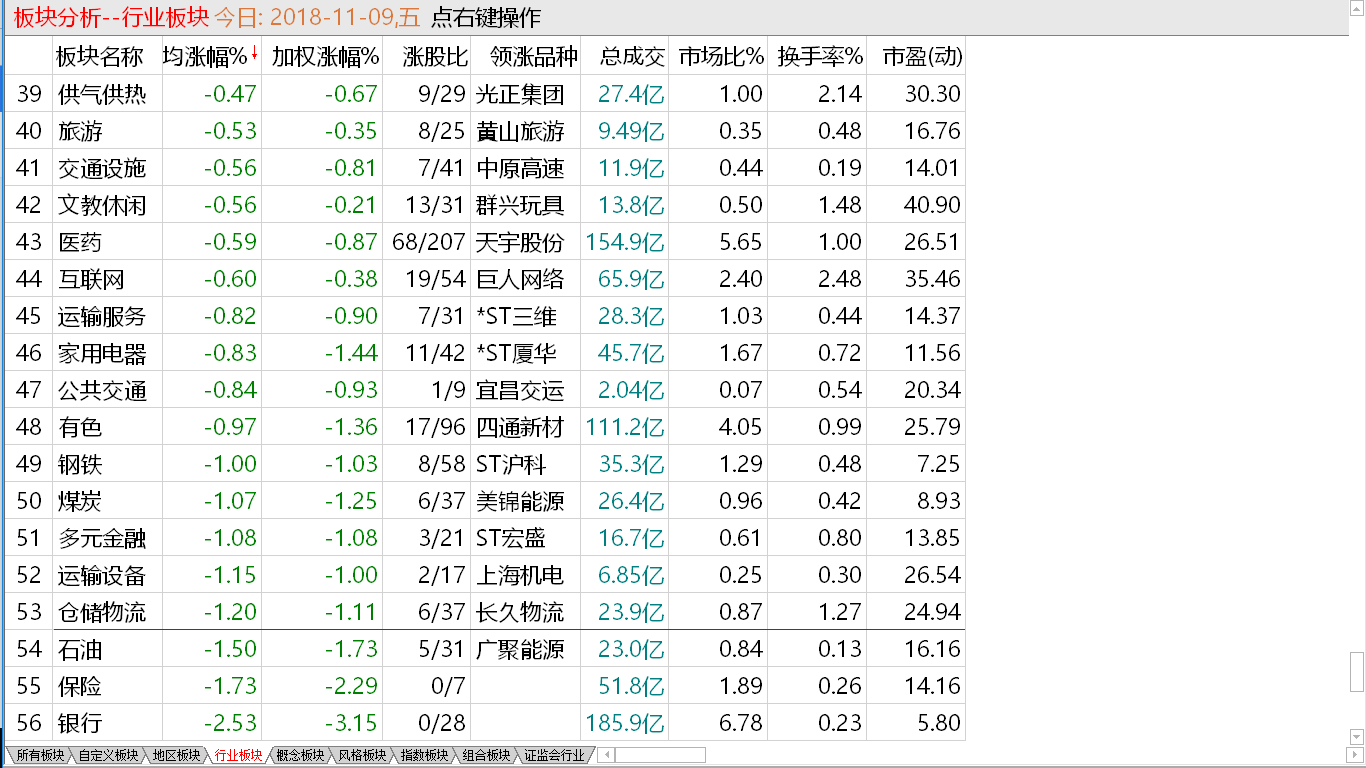
Task: Select the 文教休闲 sector name
Action: click(102, 205)
